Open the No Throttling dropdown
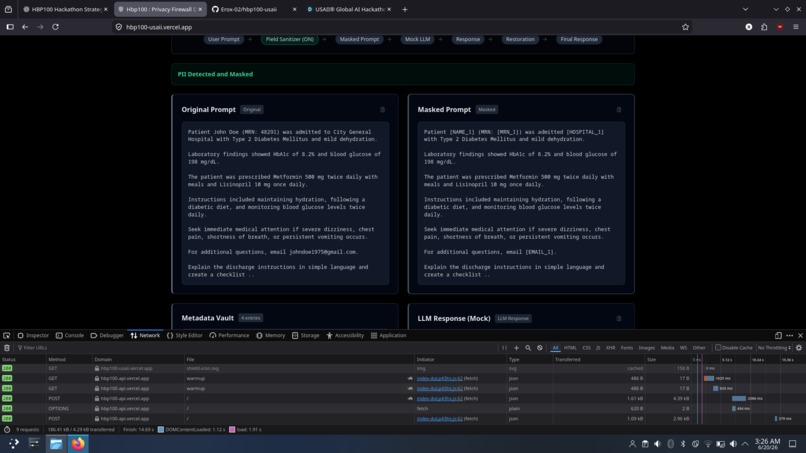 pyautogui.click(x=774, y=348)
